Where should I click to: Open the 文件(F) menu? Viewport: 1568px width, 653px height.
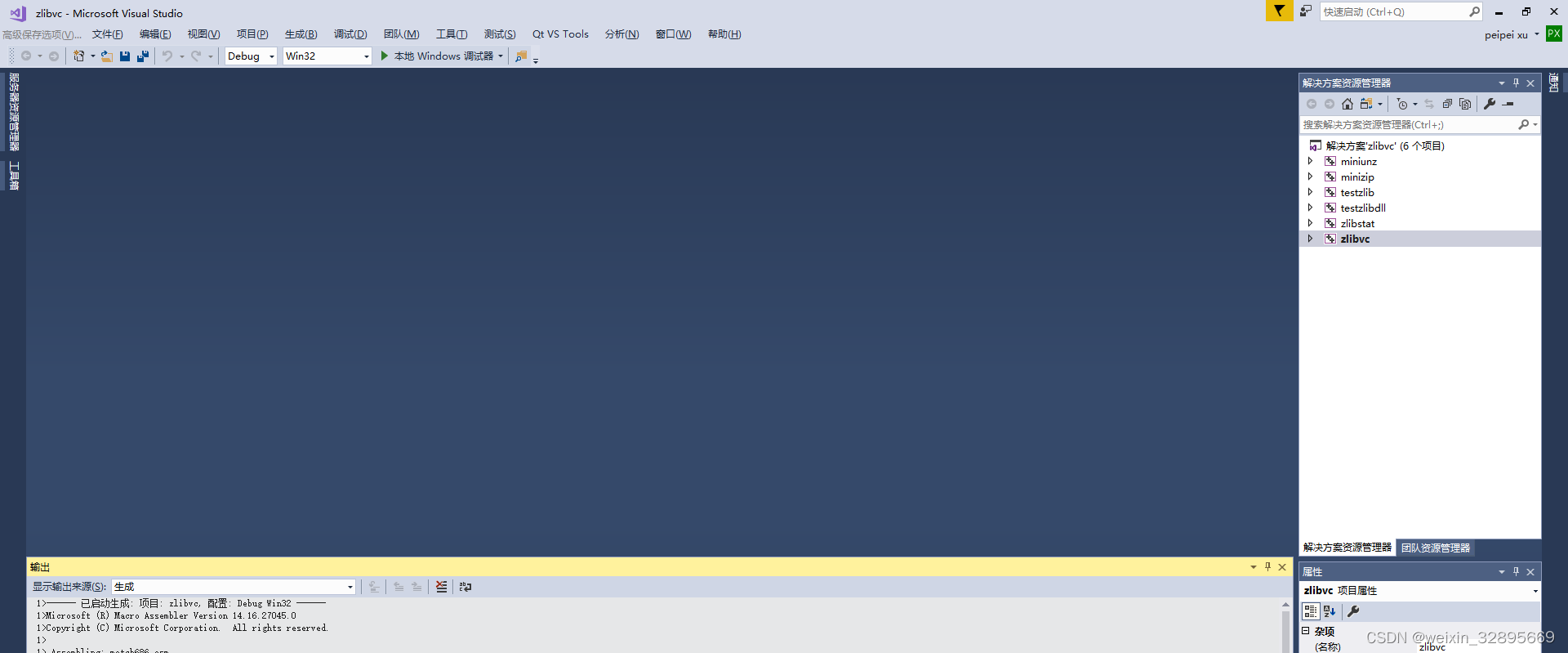tap(108, 34)
